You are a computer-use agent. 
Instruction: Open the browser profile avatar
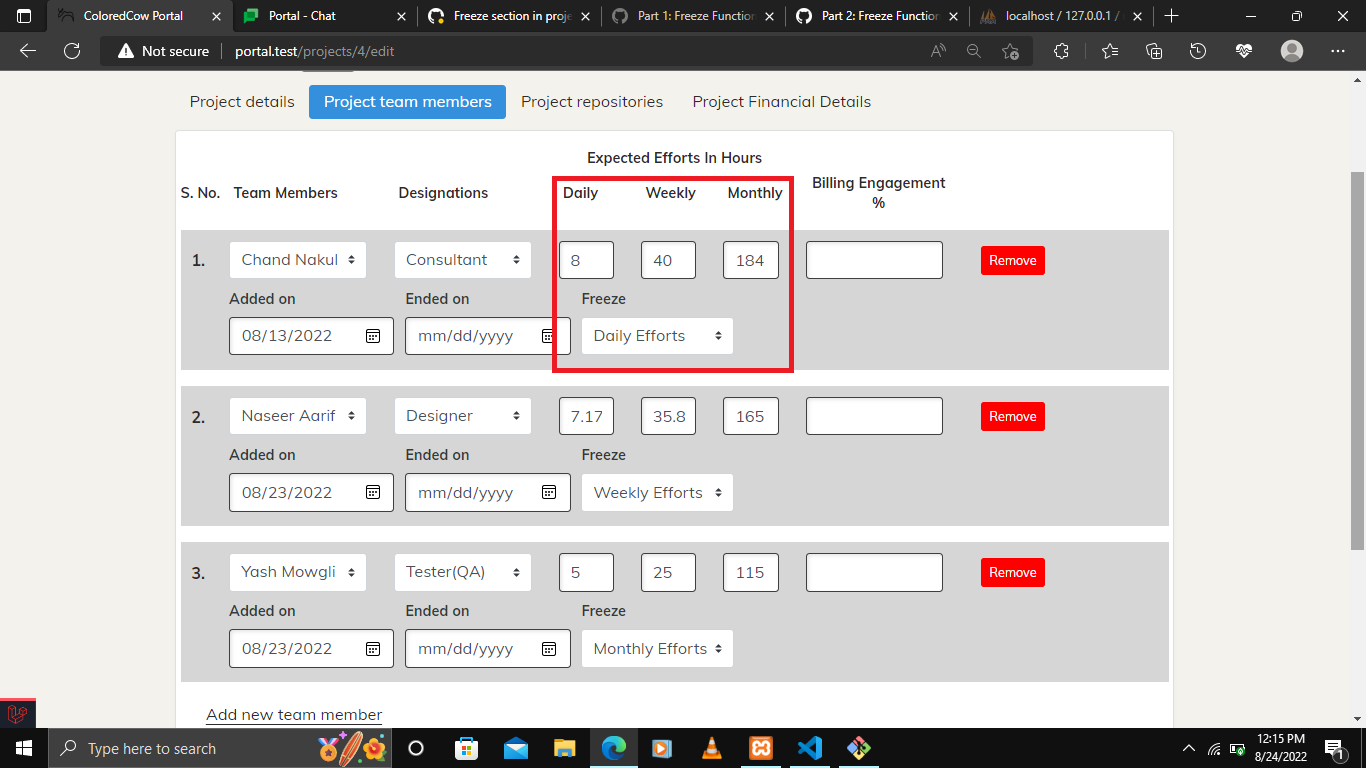[1291, 51]
